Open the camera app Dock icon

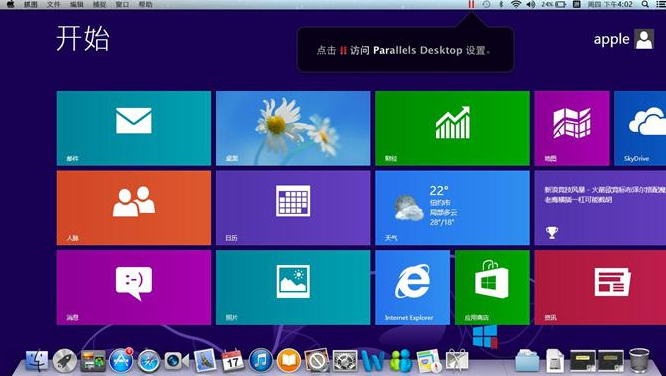(176, 361)
